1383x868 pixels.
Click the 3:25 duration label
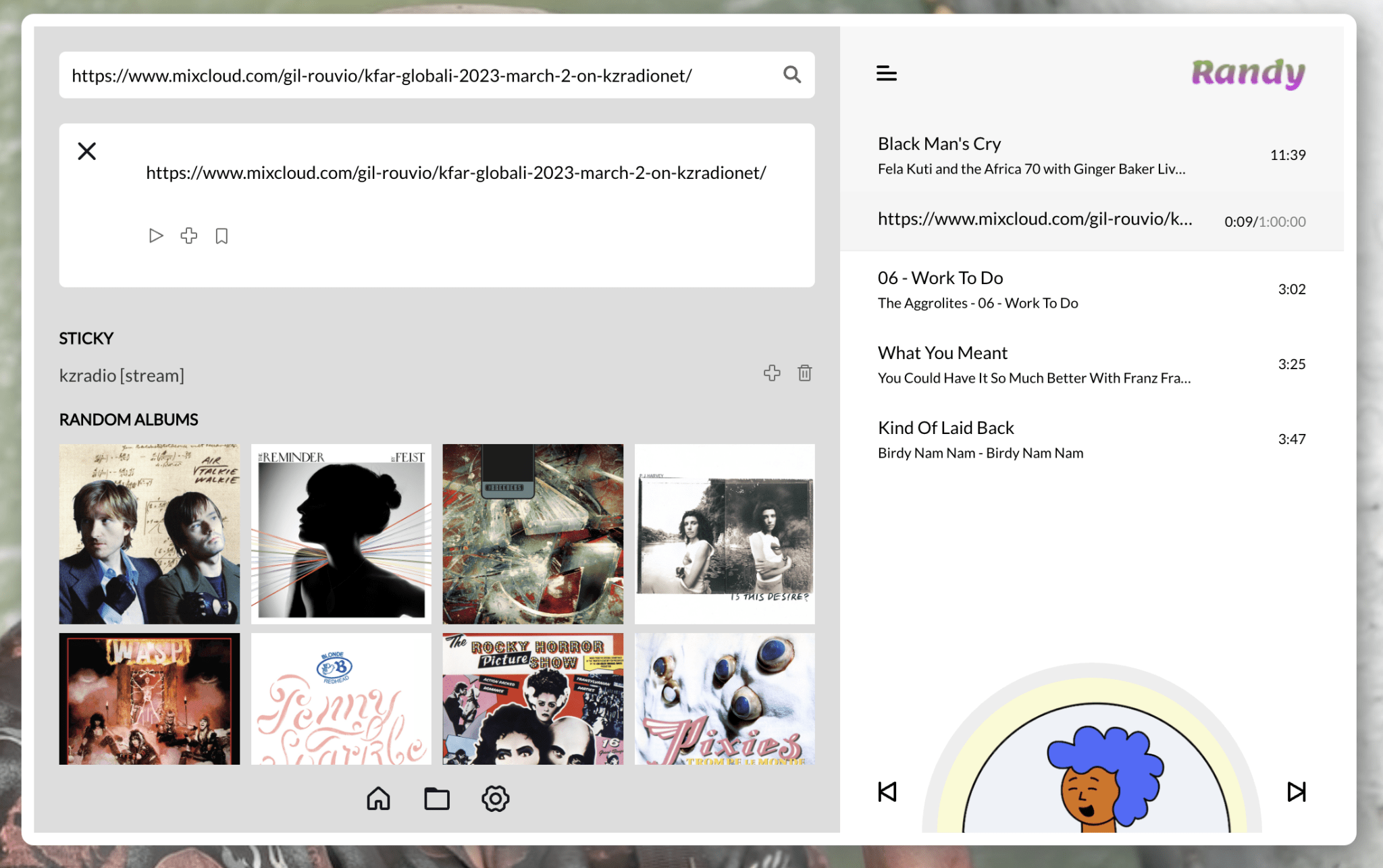[1291, 364]
